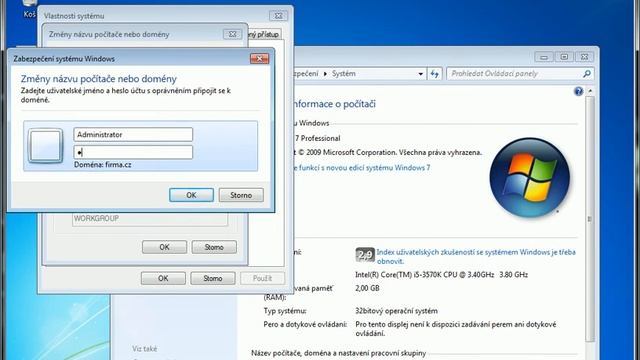The height and width of the screenshot is (360, 640).
Task: Open the Windows 7 new edition features link
Action: [362, 168]
